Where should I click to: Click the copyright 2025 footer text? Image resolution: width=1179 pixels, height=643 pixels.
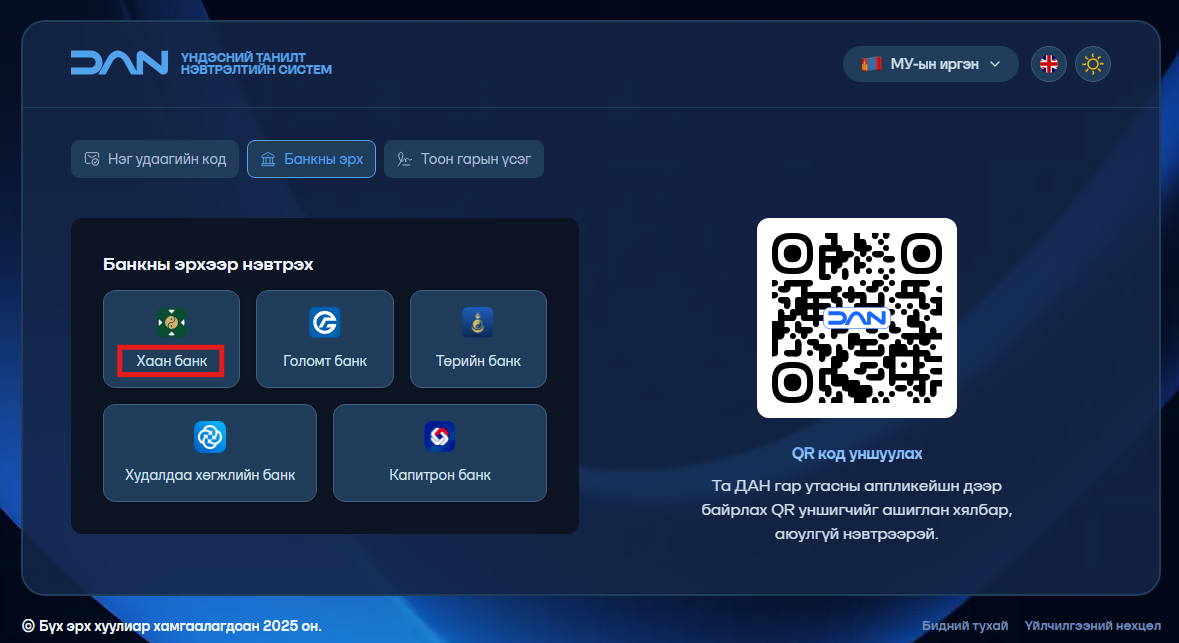click(171, 626)
